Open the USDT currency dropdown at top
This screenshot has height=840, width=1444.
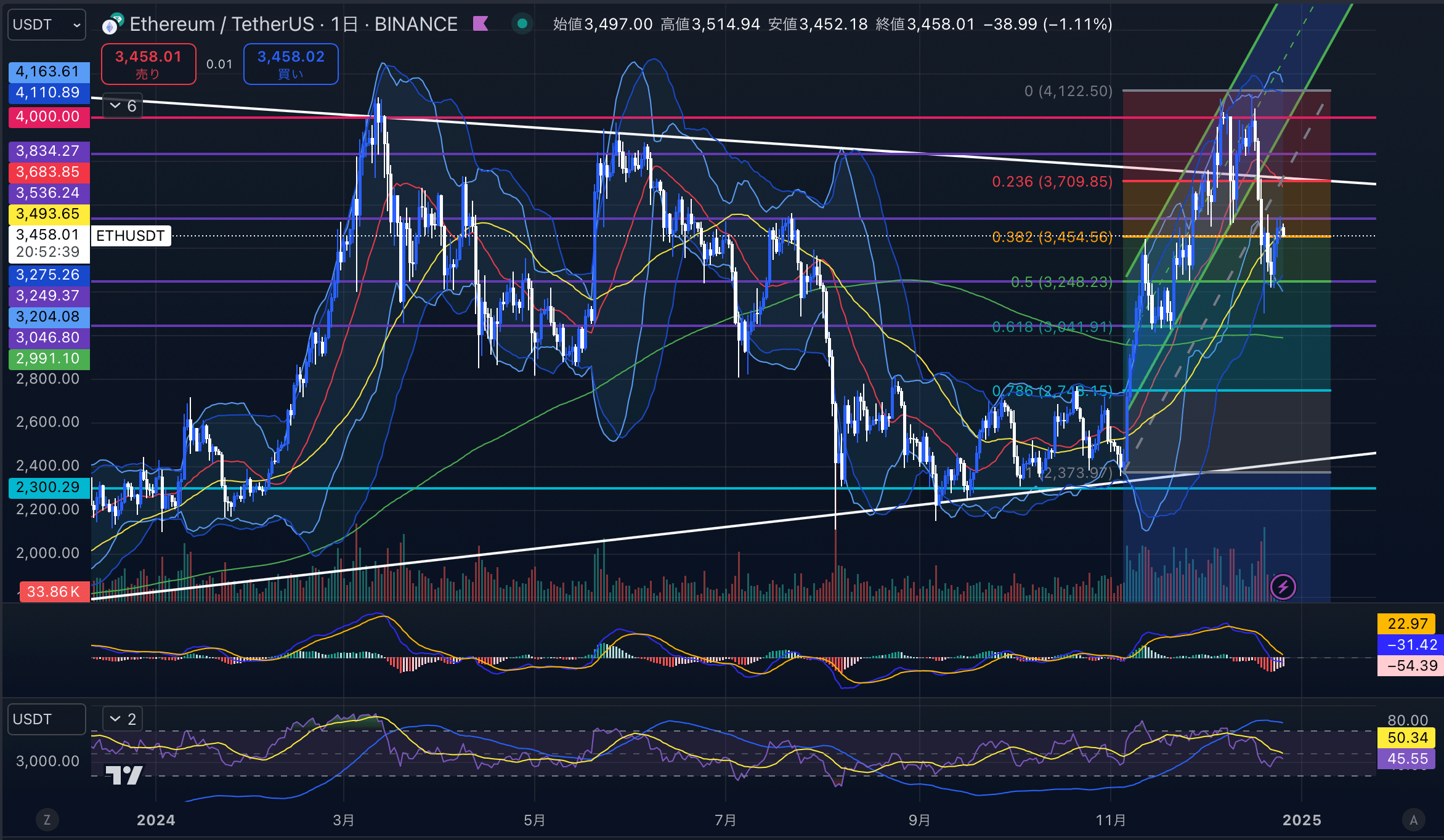tap(47, 25)
